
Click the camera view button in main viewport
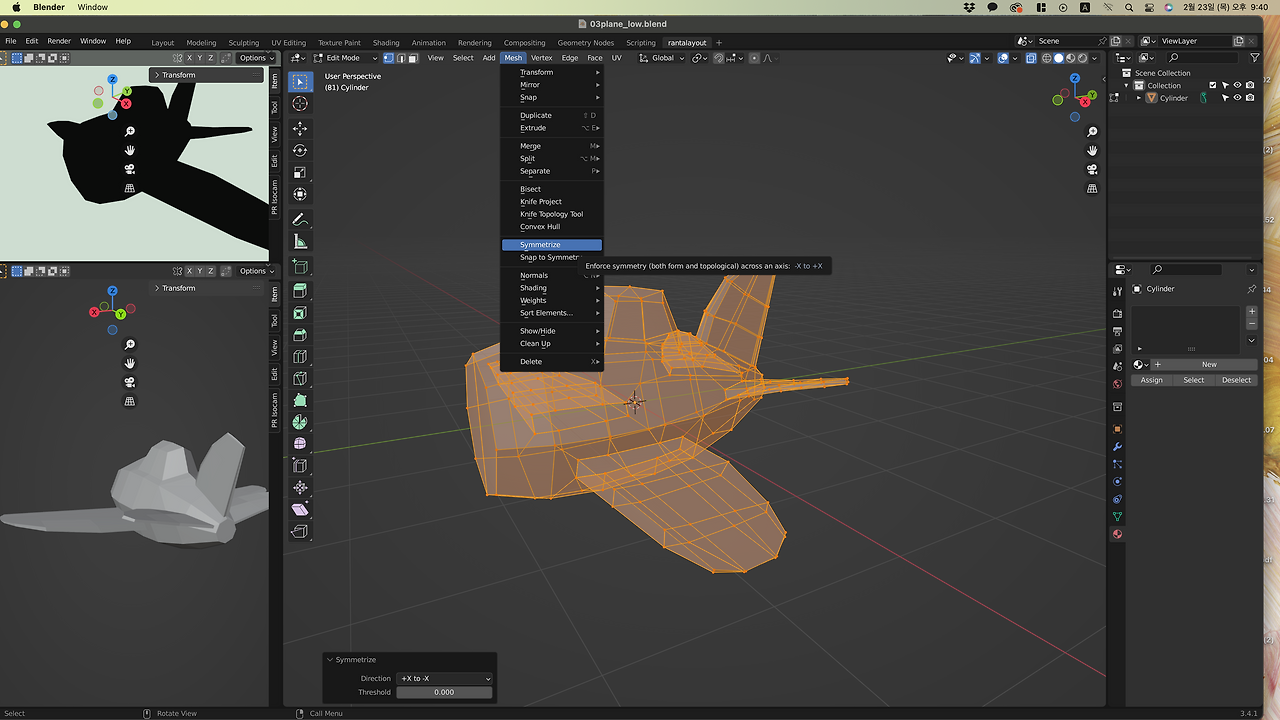pos(1092,170)
